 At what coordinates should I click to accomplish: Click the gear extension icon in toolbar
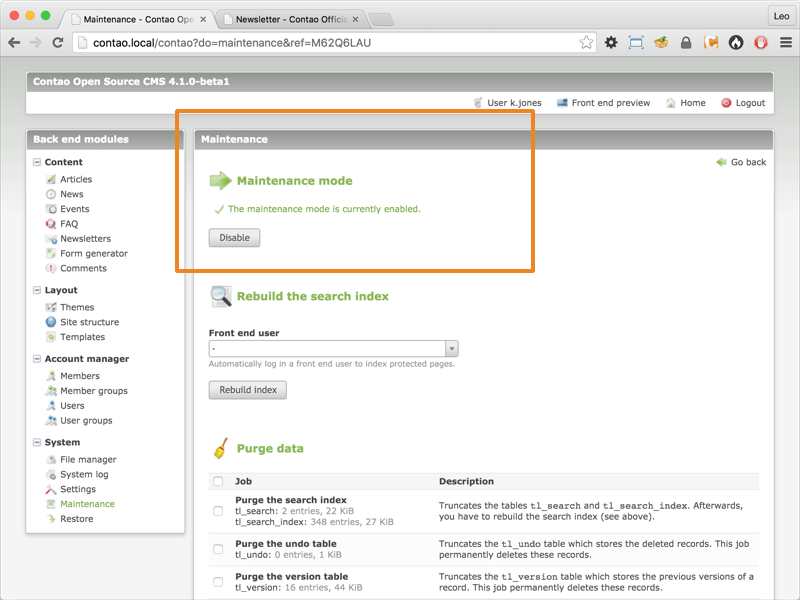611,42
